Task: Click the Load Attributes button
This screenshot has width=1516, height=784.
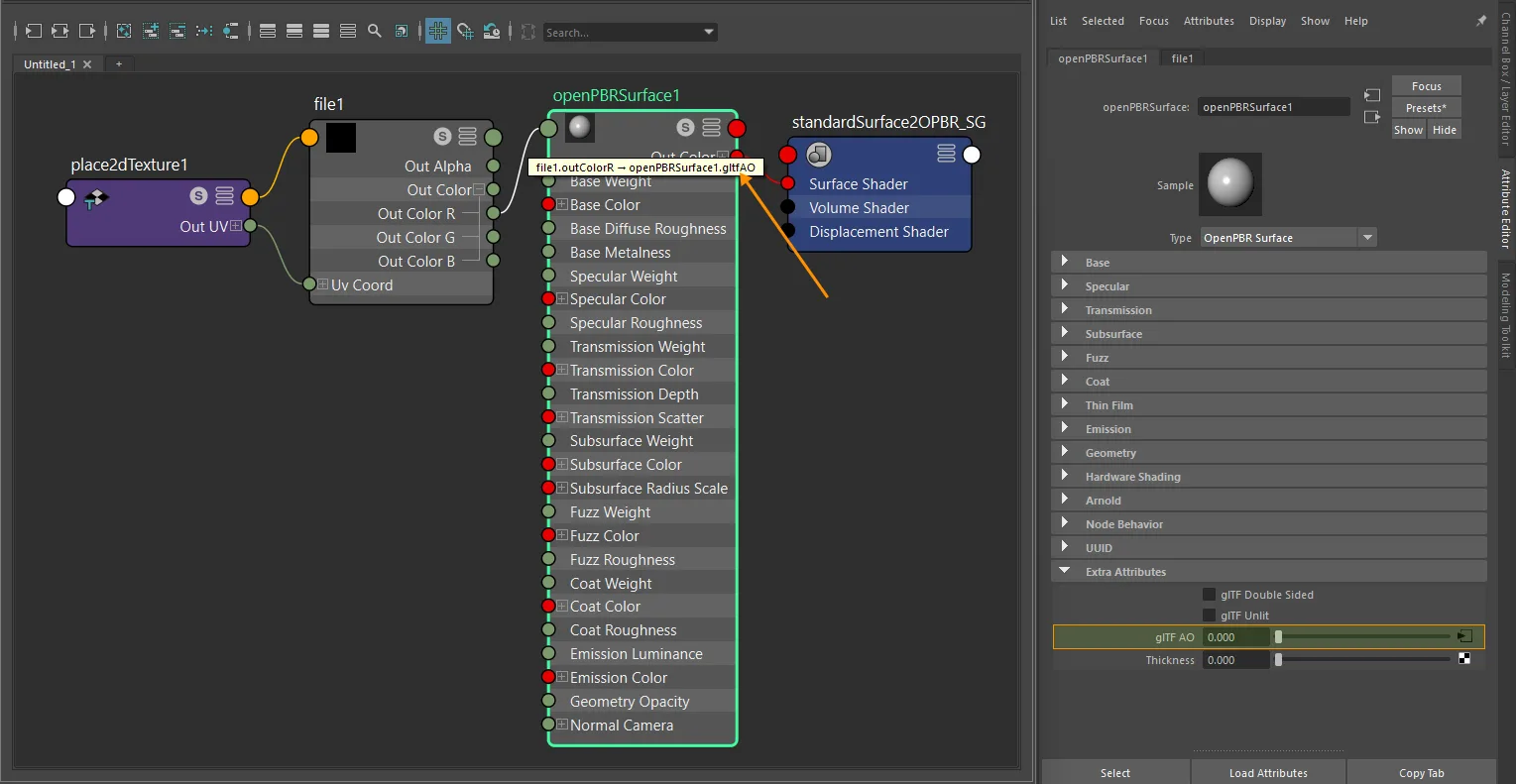Action: tap(1268, 772)
